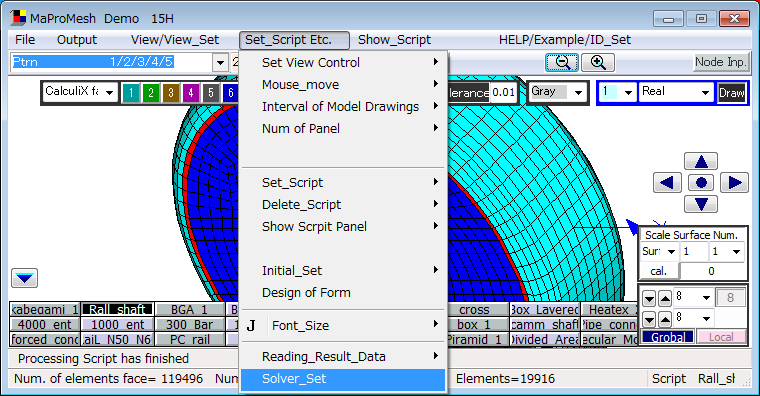The width and height of the screenshot is (760, 396).
Task: Click the center dot view reset button
Action: (x=701, y=183)
